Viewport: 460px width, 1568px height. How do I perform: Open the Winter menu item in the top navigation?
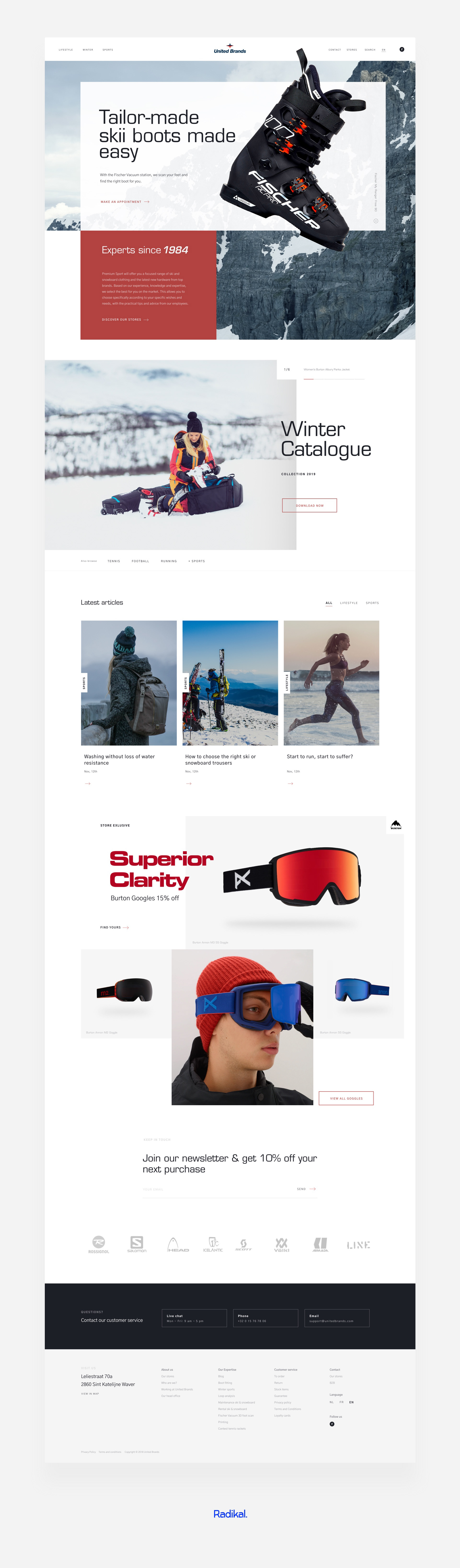(88, 50)
